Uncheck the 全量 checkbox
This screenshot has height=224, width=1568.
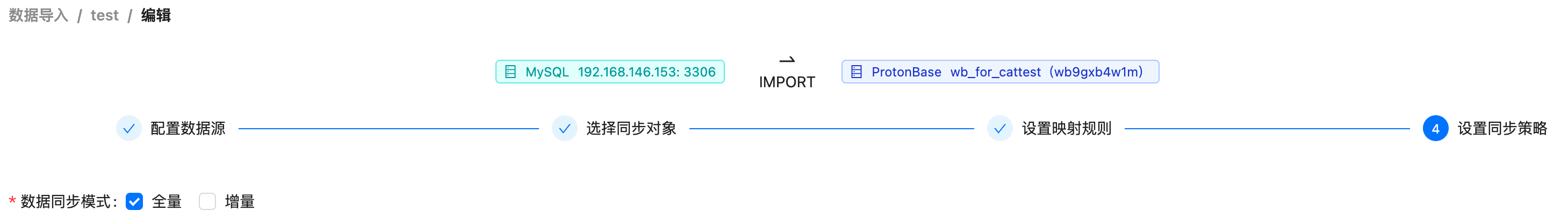tap(134, 201)
